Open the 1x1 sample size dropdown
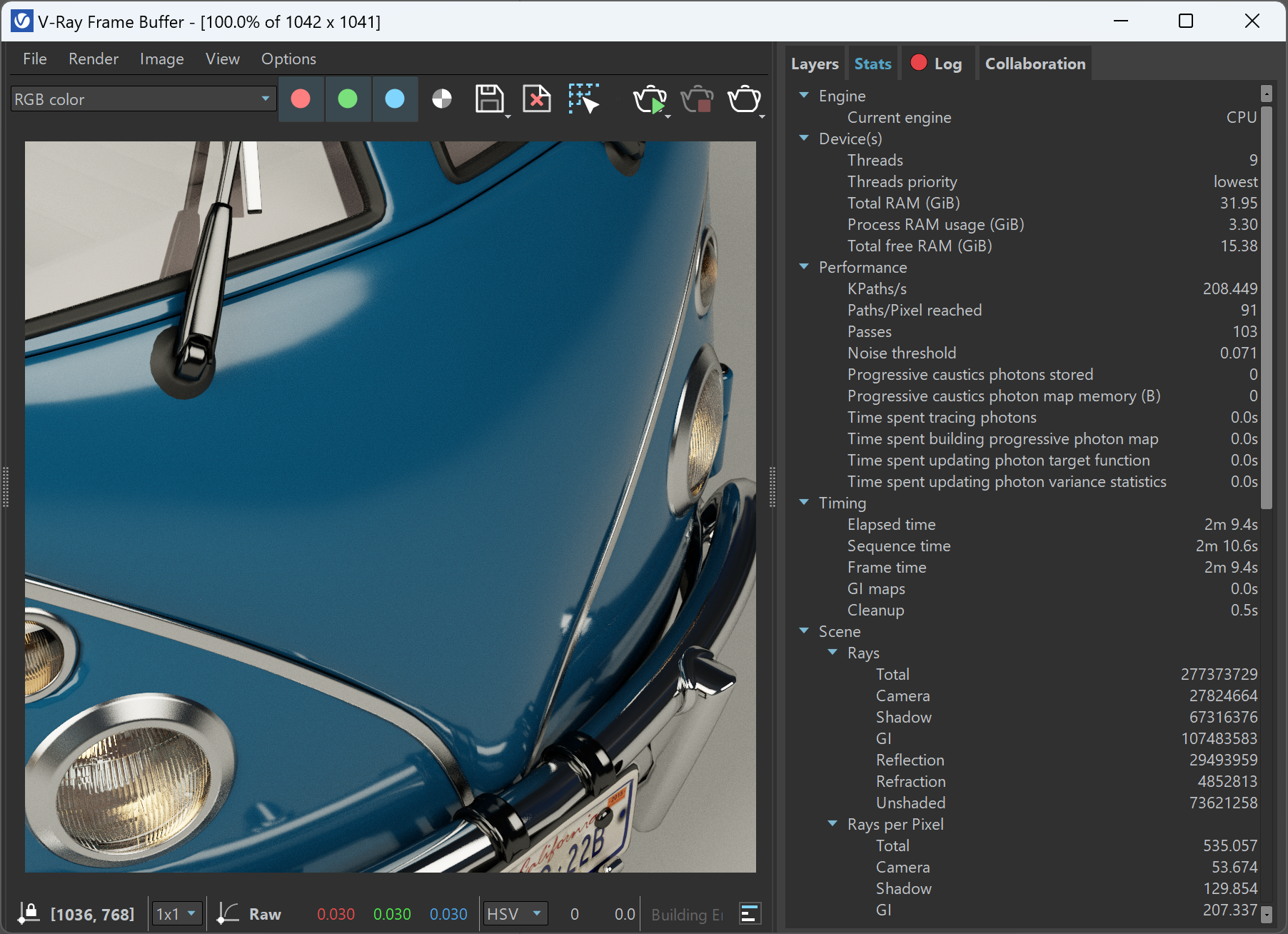Image resolution: width=1288 pixels, height=934 pixels. pyautogui.click(x=177, y=914)
